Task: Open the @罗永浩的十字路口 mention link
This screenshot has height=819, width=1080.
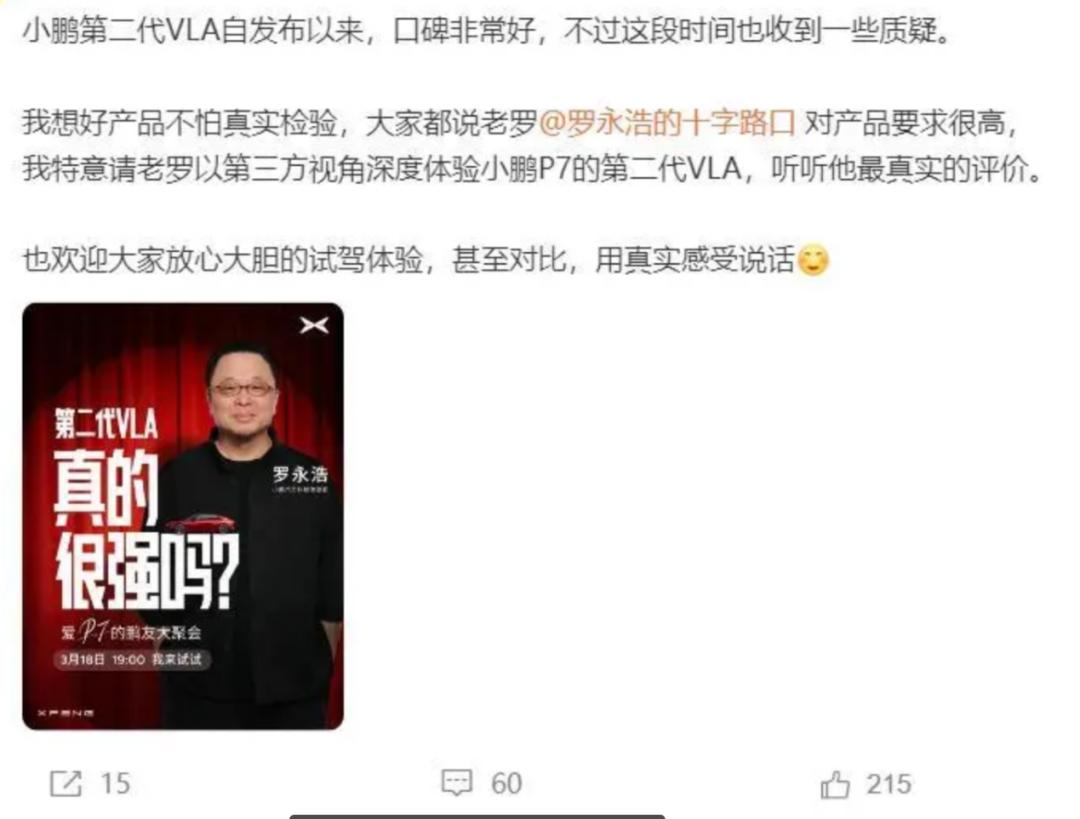Action: click(x=667, y=124)
